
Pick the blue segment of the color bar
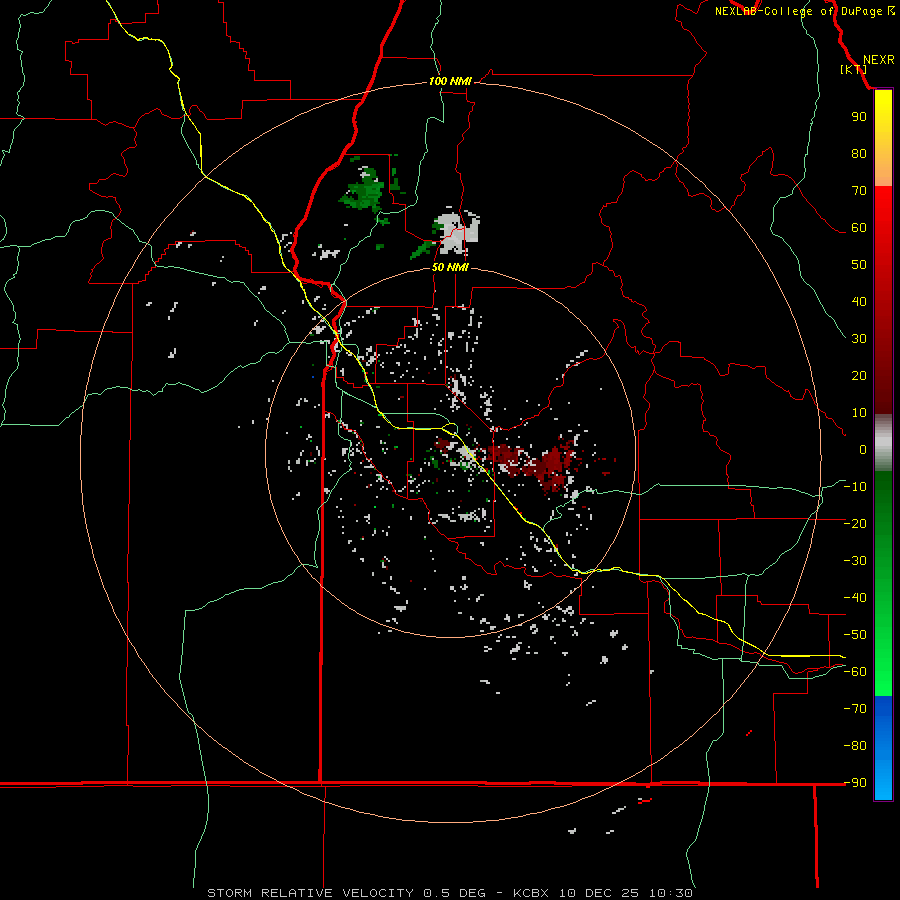(x=883, y=748)
